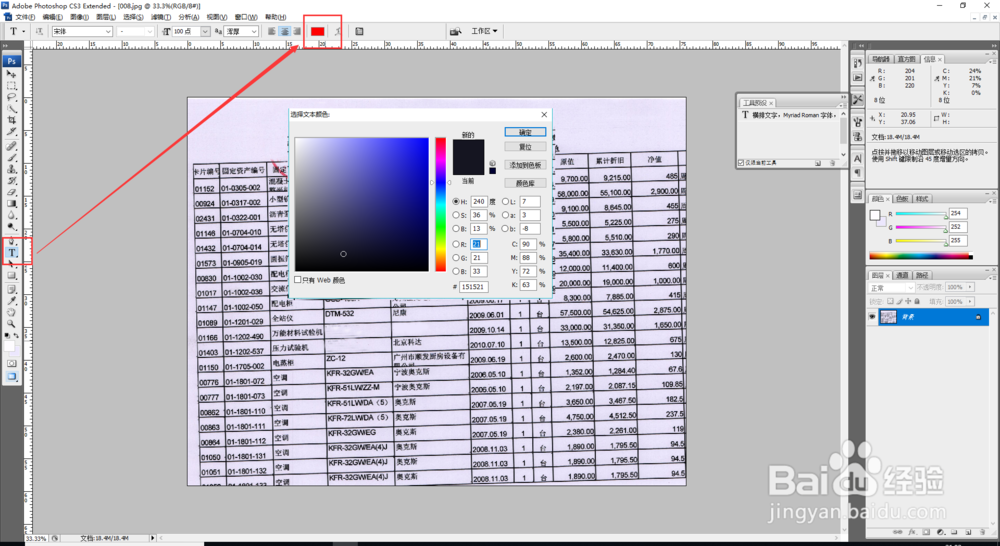Screen dimensions: 1000x546
Task: Open the 工作区 workspace dropdown
Action: click(x=484, y=31)
